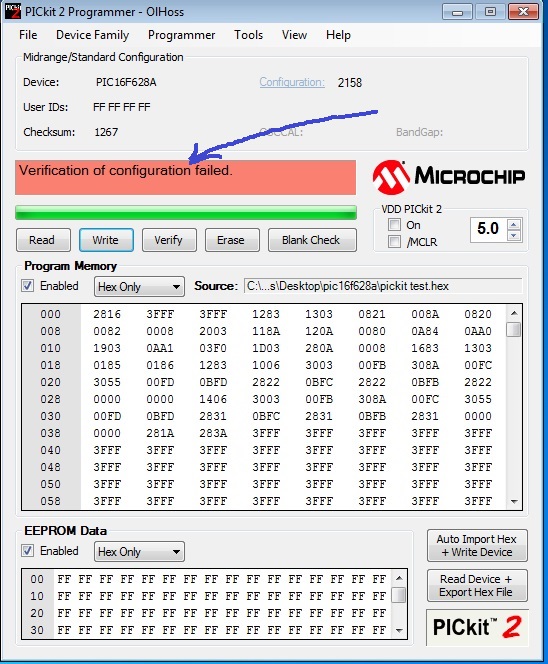This screenshot has width=548, height=664.
Task: Click the 'Verification of configuration failed.' status message
Action: click(x=126, y=171)
